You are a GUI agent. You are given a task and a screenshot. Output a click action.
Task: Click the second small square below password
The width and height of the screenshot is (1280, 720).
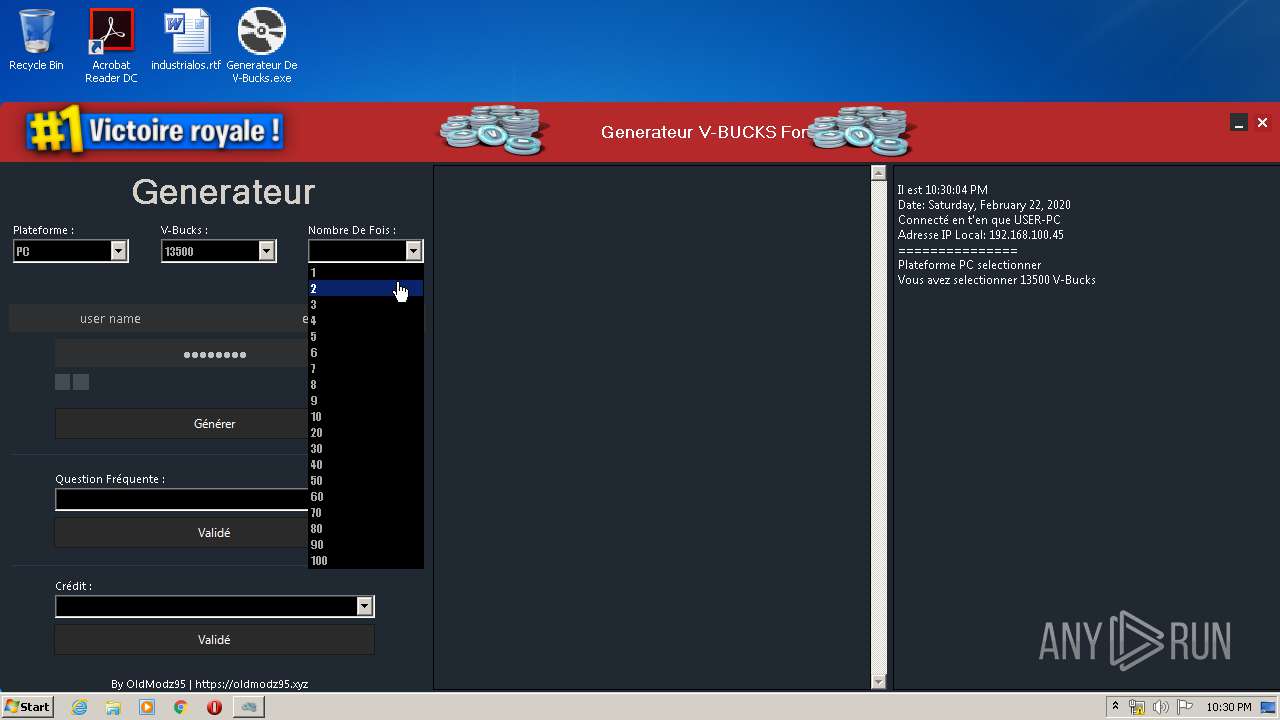pyautogui.click(x=81, y=382)
